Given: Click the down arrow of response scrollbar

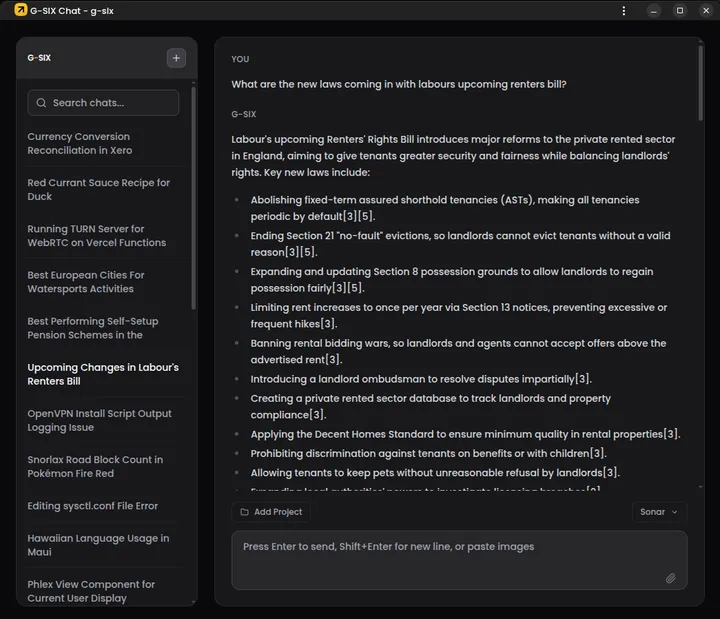Looking at the screenshot, I should (x=700, y=487).
